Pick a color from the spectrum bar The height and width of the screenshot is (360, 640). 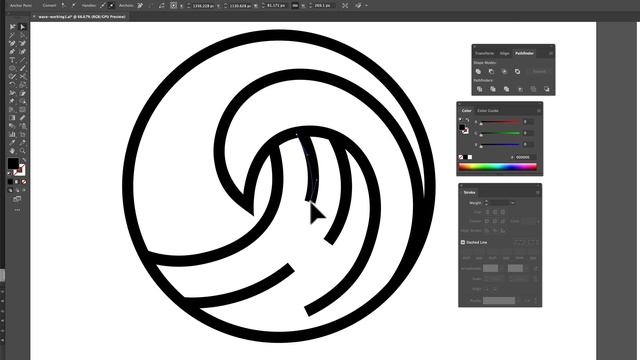click(x=498, y=167)
